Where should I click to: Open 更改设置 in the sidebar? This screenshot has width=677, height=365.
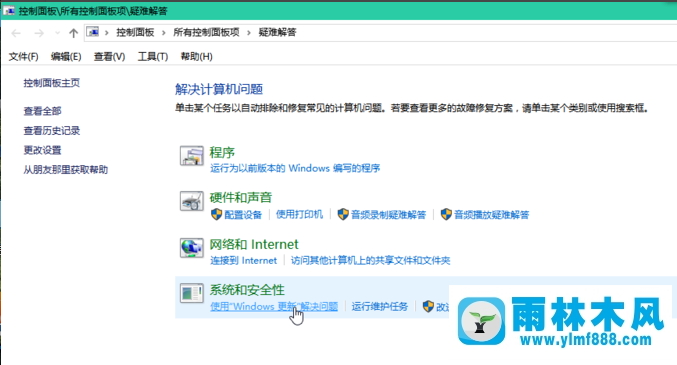point(42,150)
